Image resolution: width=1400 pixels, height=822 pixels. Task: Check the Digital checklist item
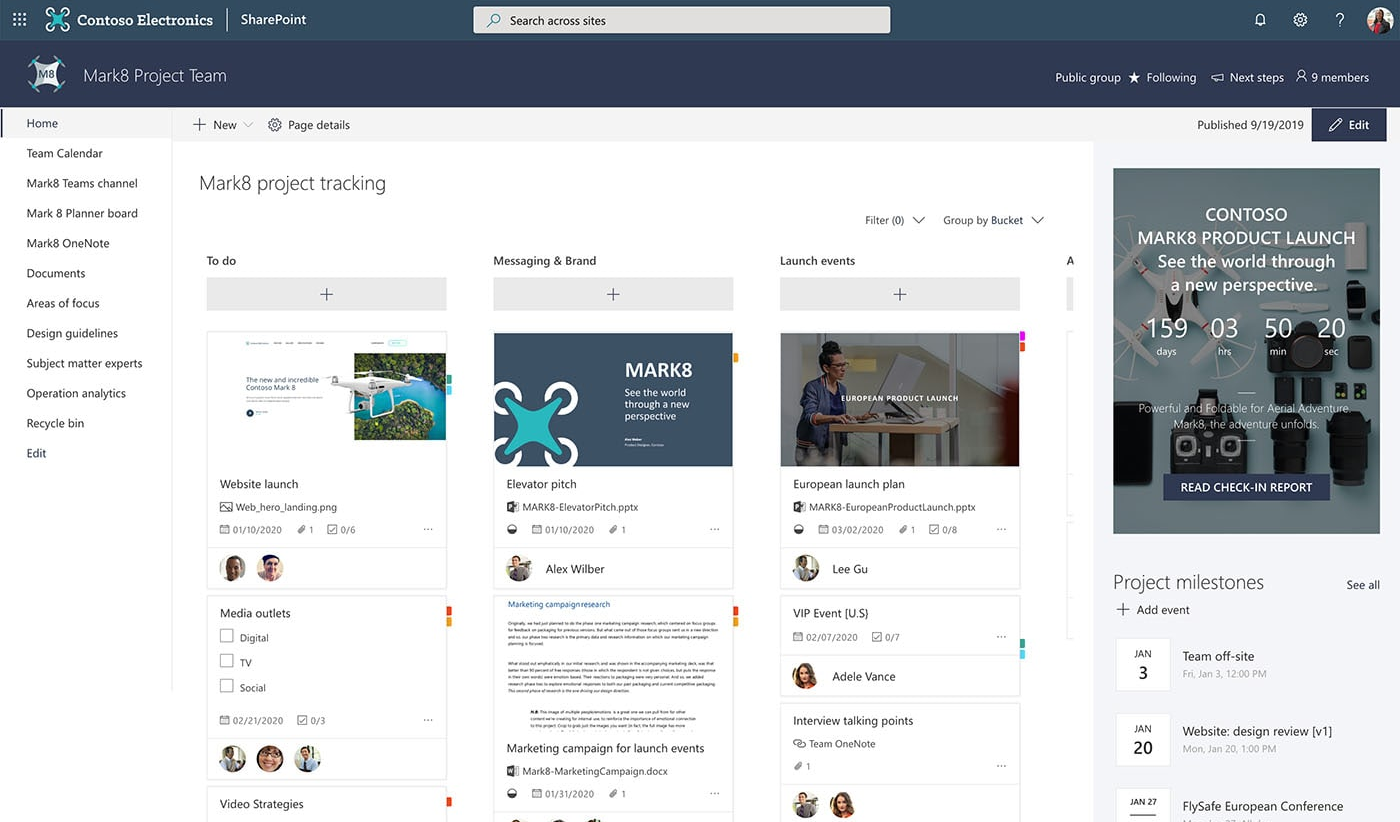click(226, 636)
